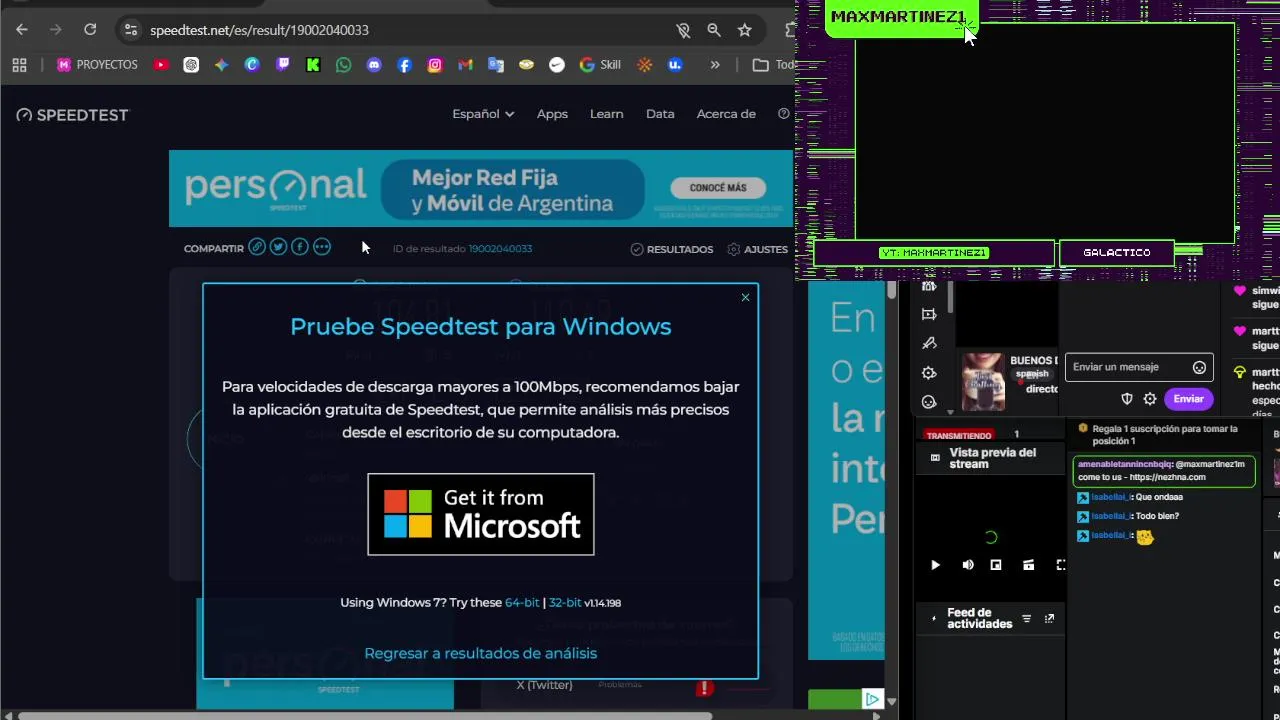Click result ID 19002040033 link
1280x720 pixels.
click(x=500, y=249)
